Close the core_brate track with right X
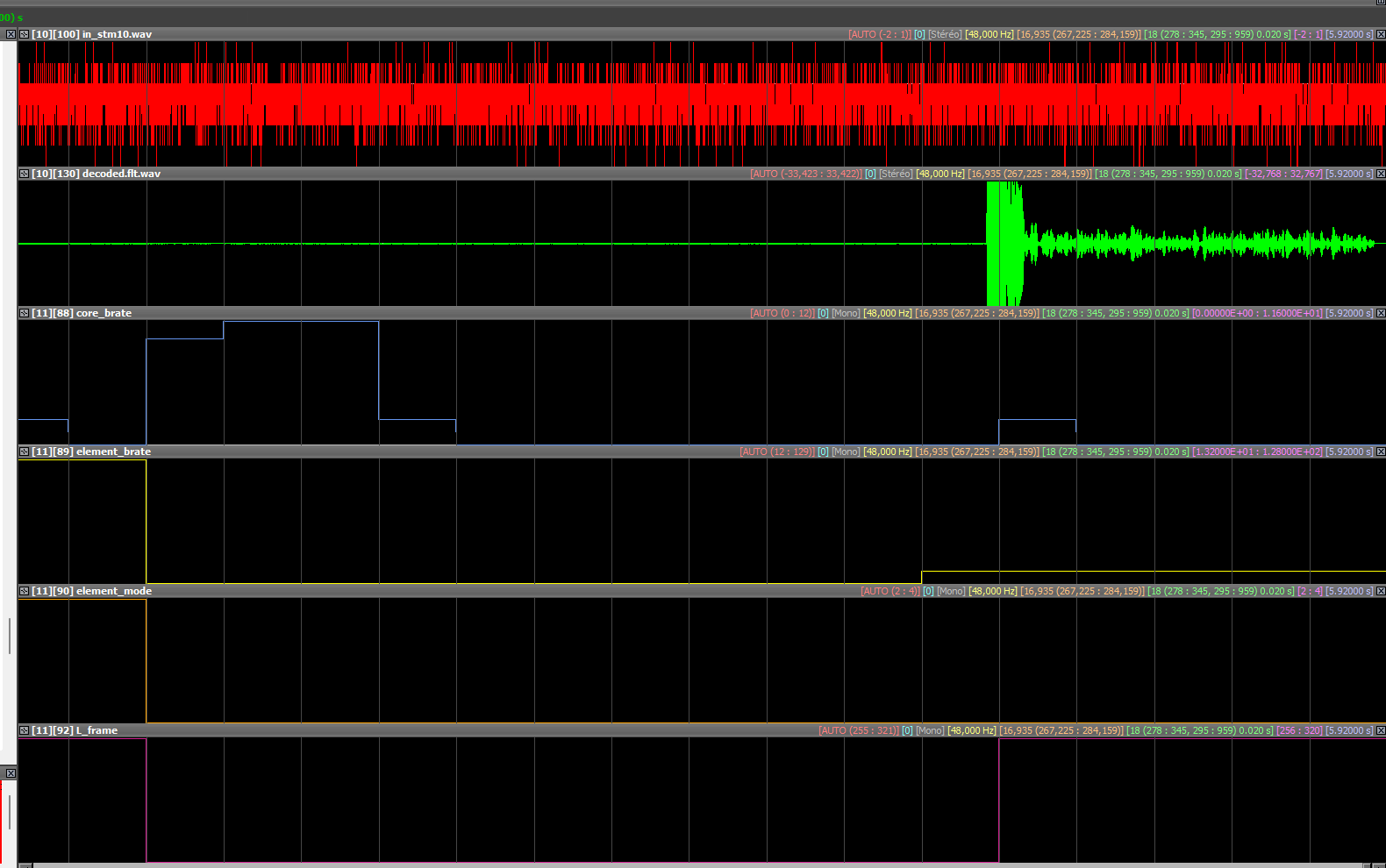The image size is (1386, 868). point(1380,313)
